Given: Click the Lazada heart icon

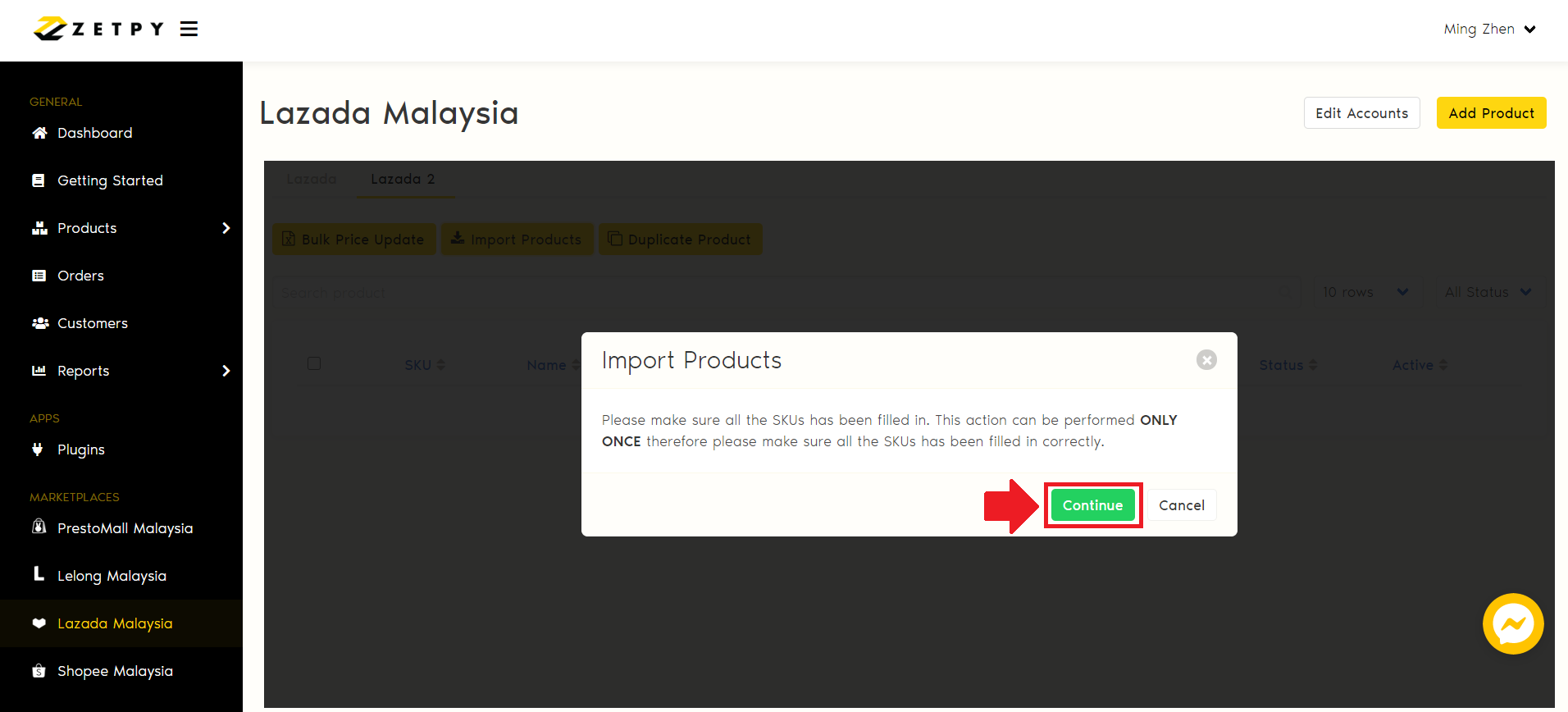Looking at the screenshot, I should coord(39,623).
